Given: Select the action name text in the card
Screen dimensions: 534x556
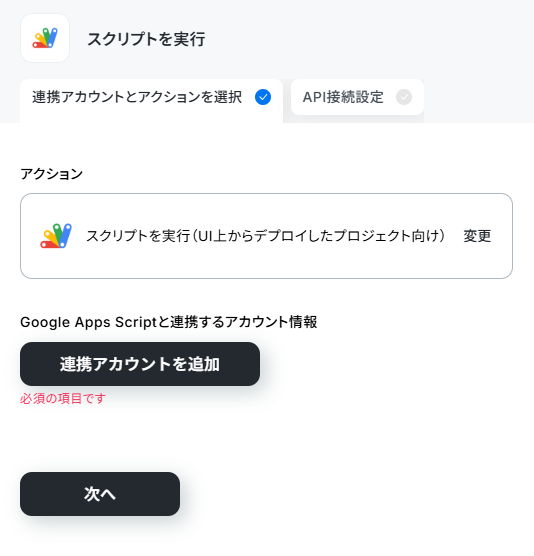Looking at the screenshot, I should [266, 236].
